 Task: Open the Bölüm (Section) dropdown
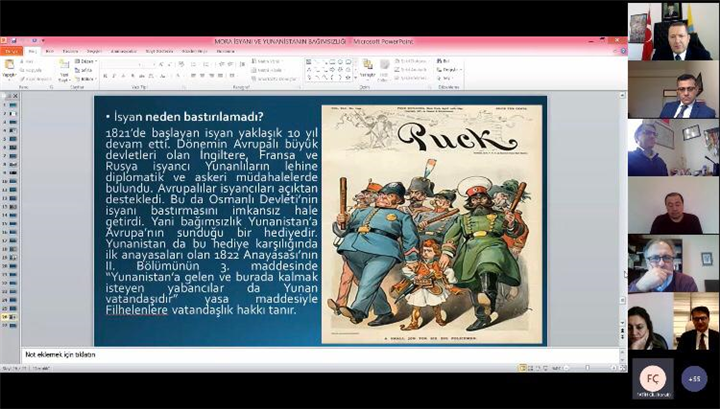[85, 79]
